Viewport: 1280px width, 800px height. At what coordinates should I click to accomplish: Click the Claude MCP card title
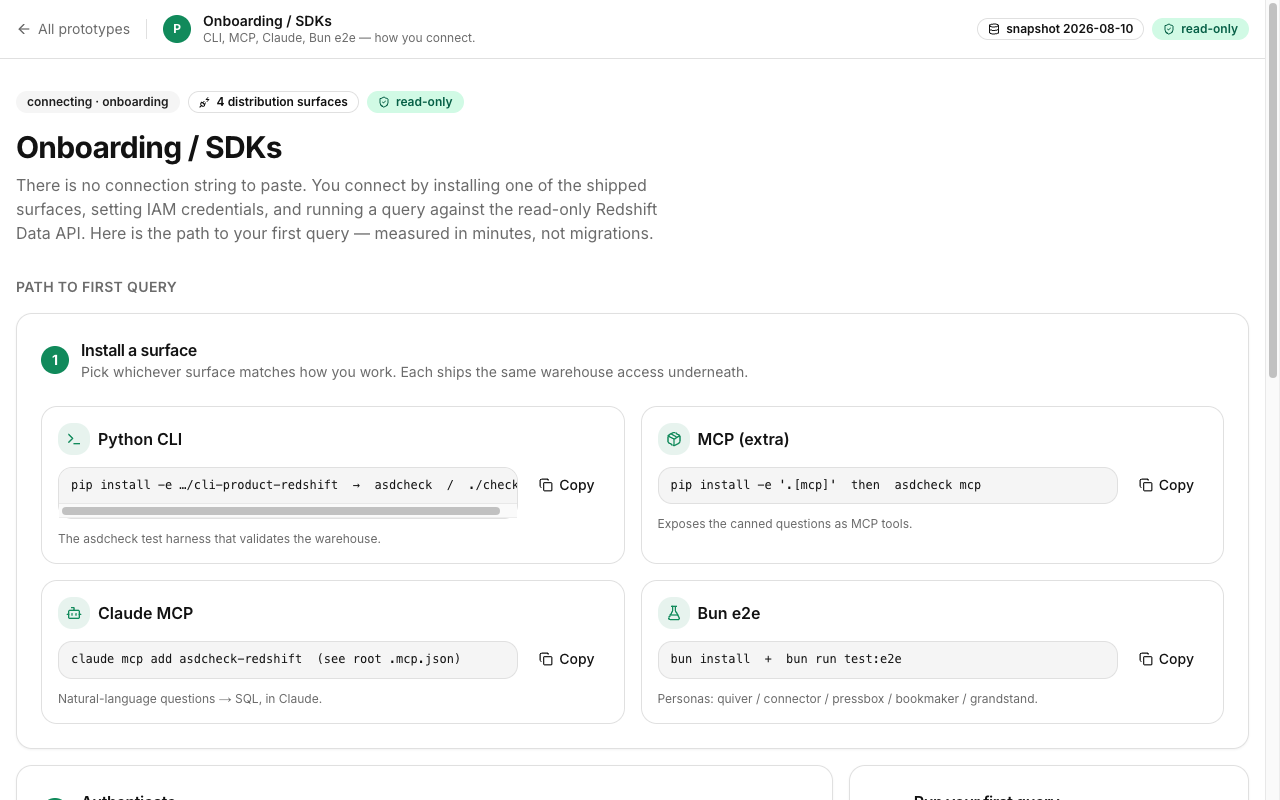tap(145, 613)
